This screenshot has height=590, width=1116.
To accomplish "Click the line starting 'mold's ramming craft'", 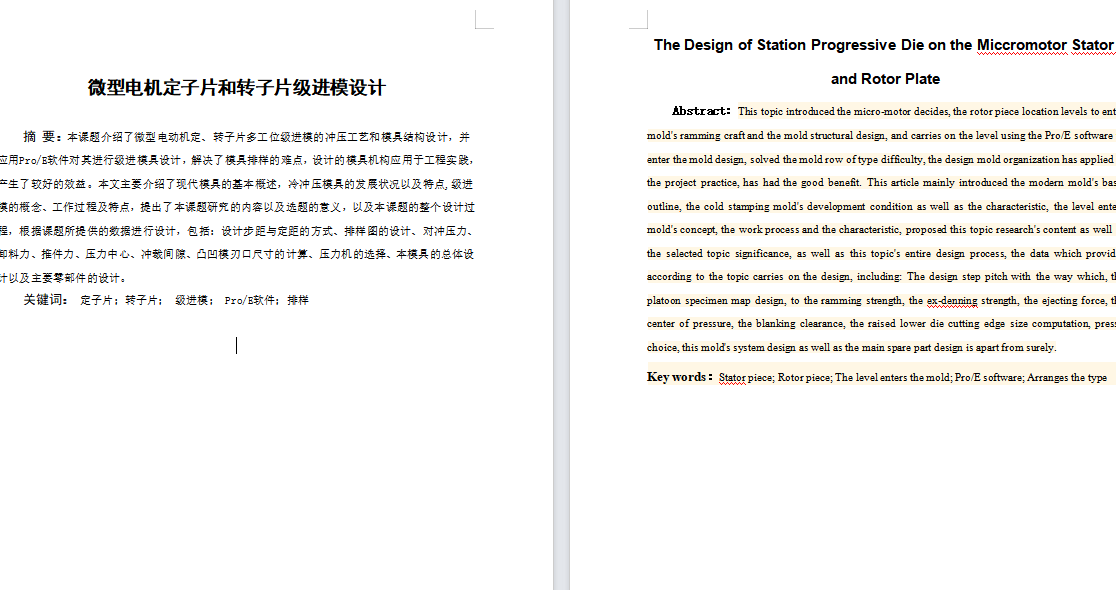I will pyautogui.click(x=881, y=135).
